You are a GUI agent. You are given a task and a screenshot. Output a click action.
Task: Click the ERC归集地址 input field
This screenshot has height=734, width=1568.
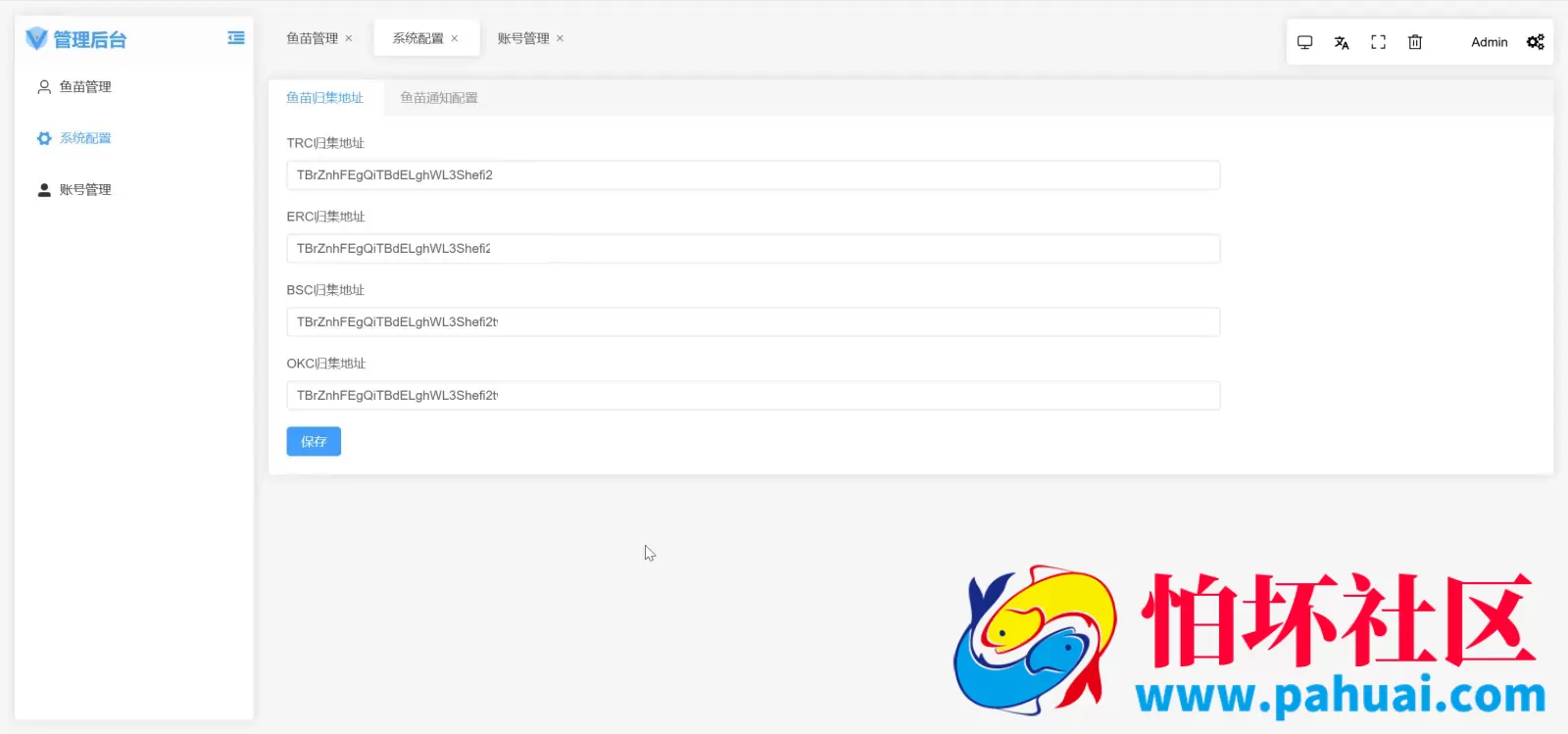753,249
